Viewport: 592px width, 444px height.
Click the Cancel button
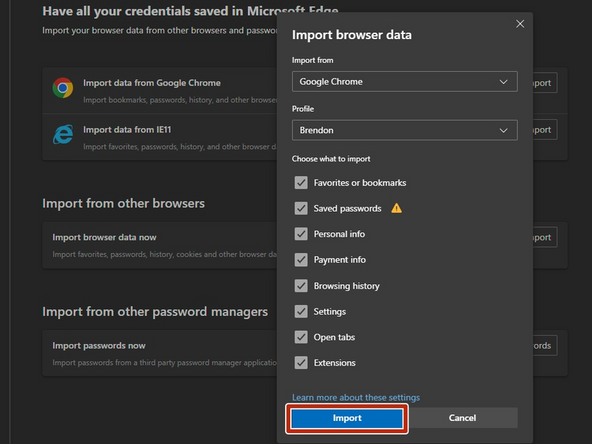point(462,418)
